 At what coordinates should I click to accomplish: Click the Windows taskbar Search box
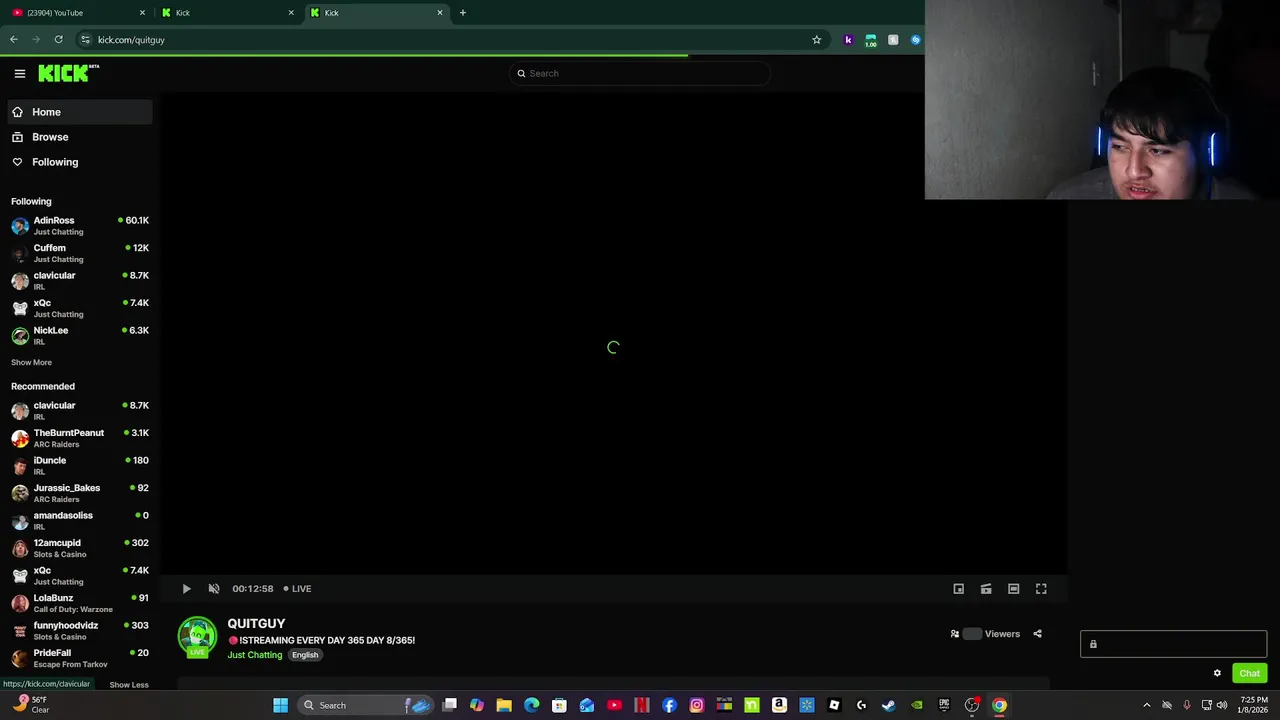(366, 705)
